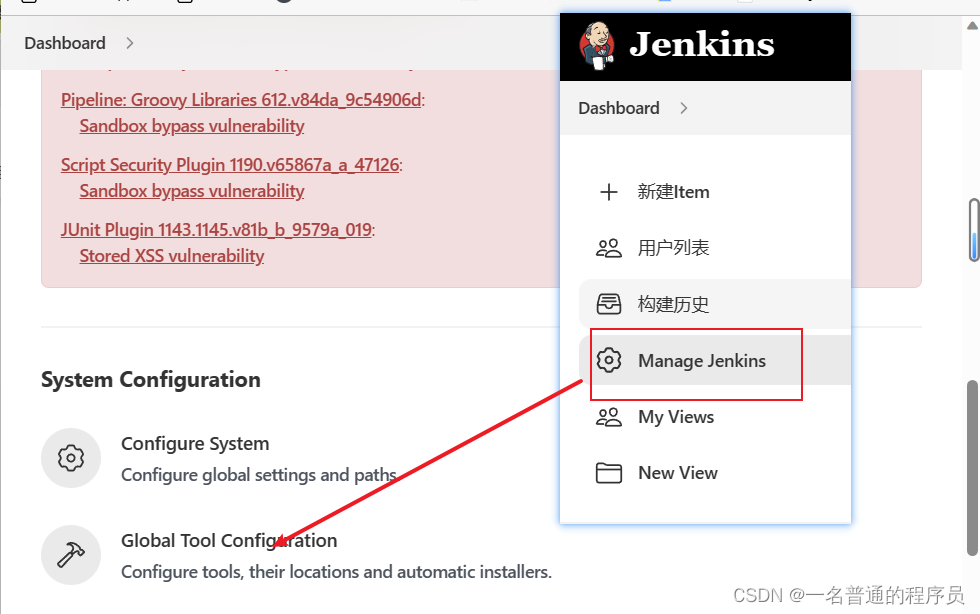980x614 pixels.
Task: Open Configure System title
Action: click(x=195, y=443)
